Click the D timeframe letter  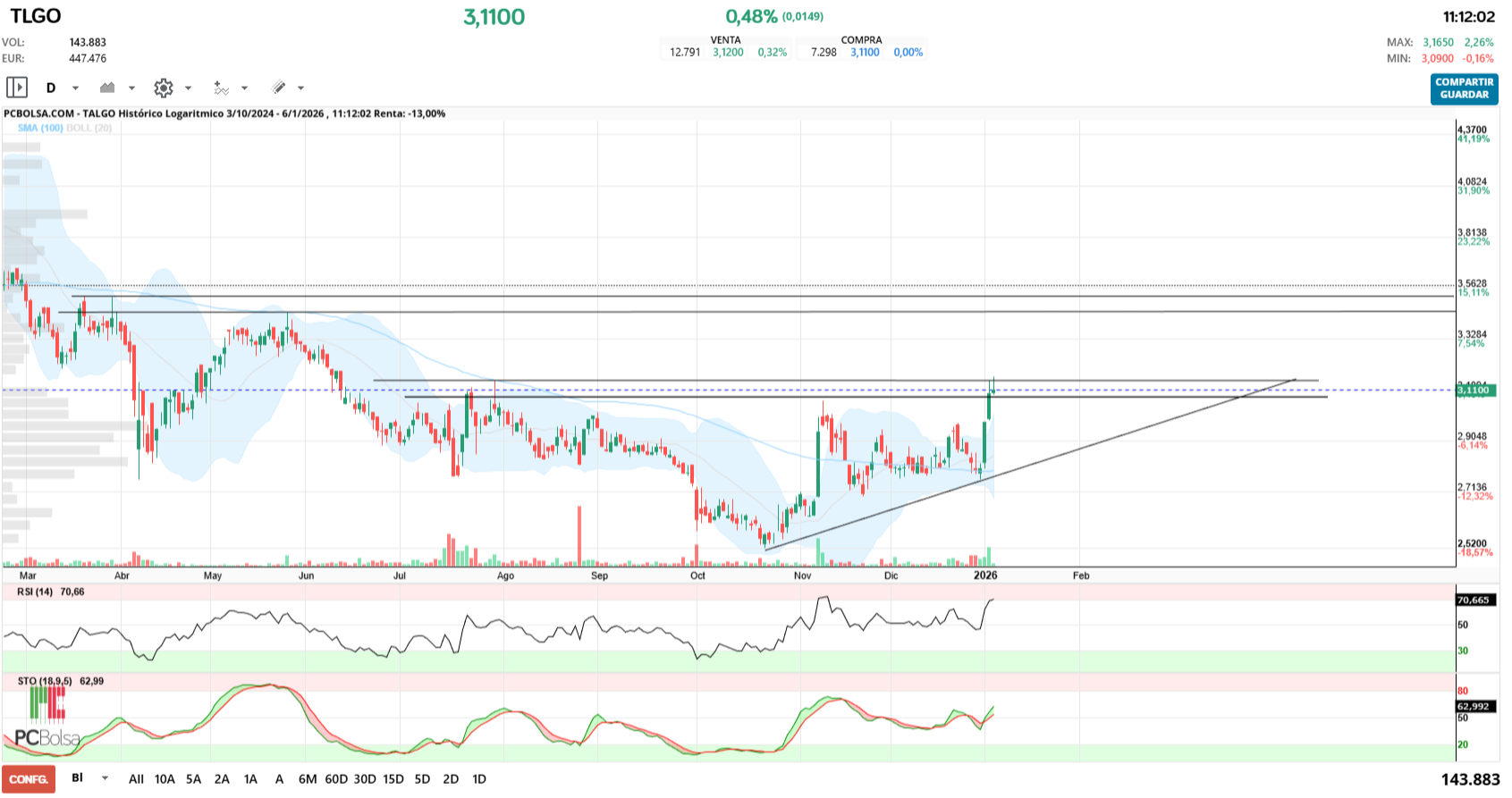click(x=51, y=88)
